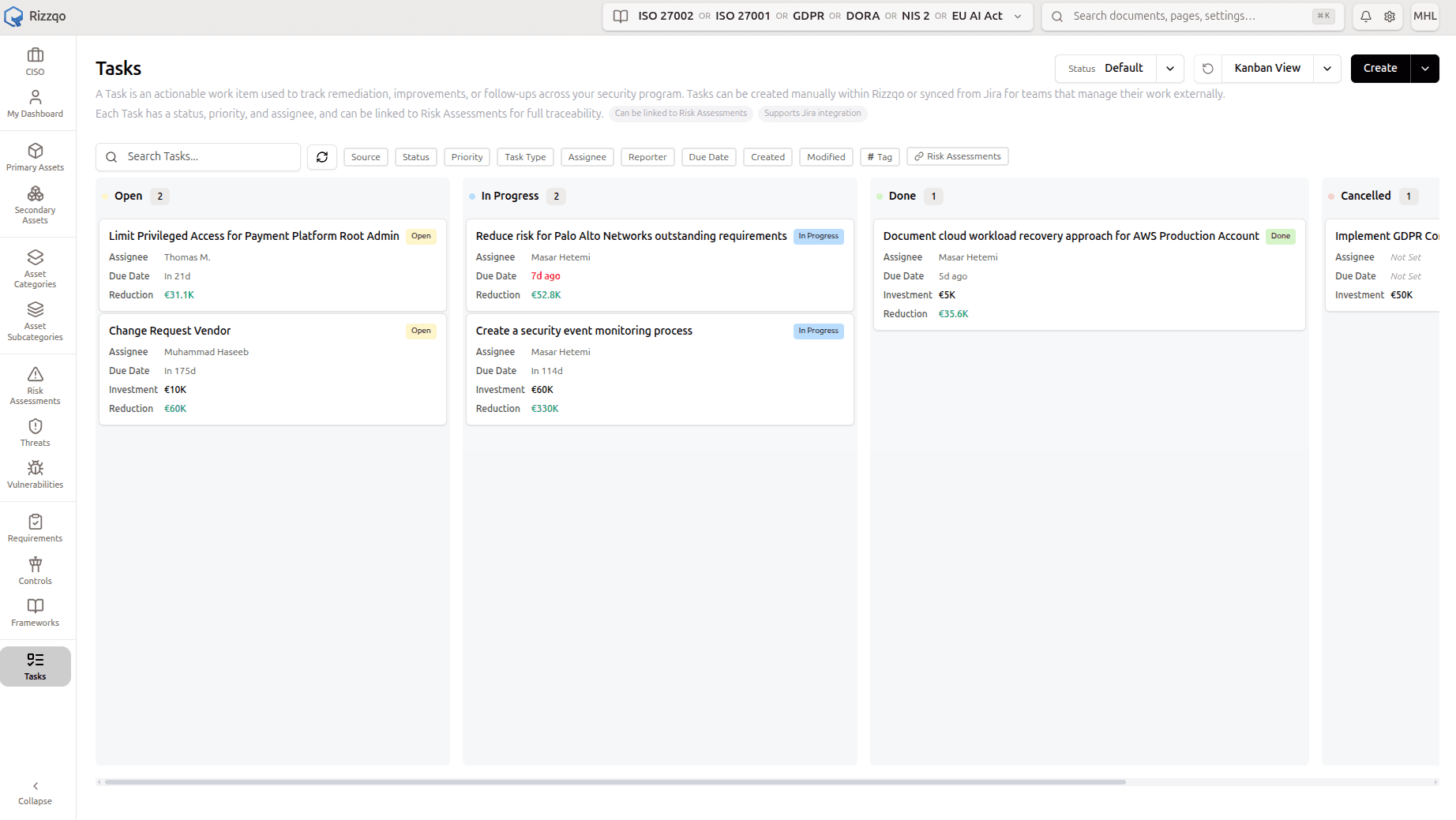The width and height of the screenshot is (1456, 820).
Task: Open Controls sidebar icon
Action: 36,564
